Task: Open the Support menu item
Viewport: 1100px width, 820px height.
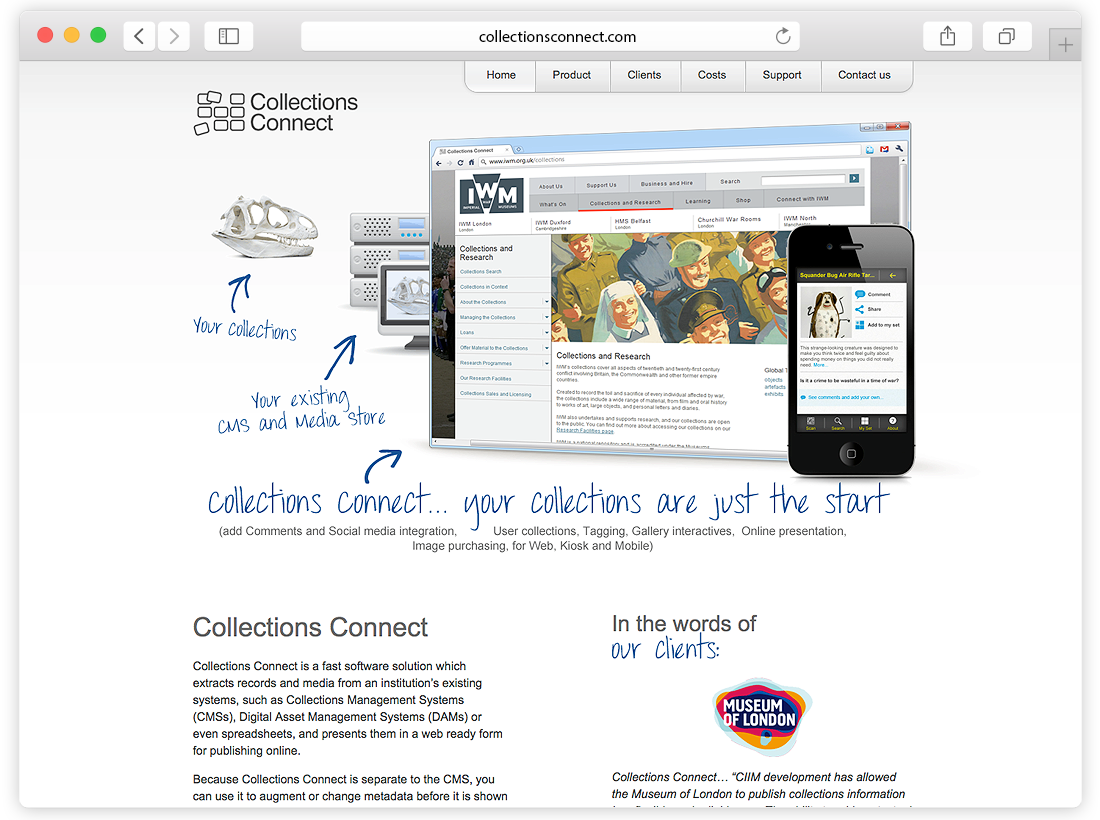Action: (782, 75)
